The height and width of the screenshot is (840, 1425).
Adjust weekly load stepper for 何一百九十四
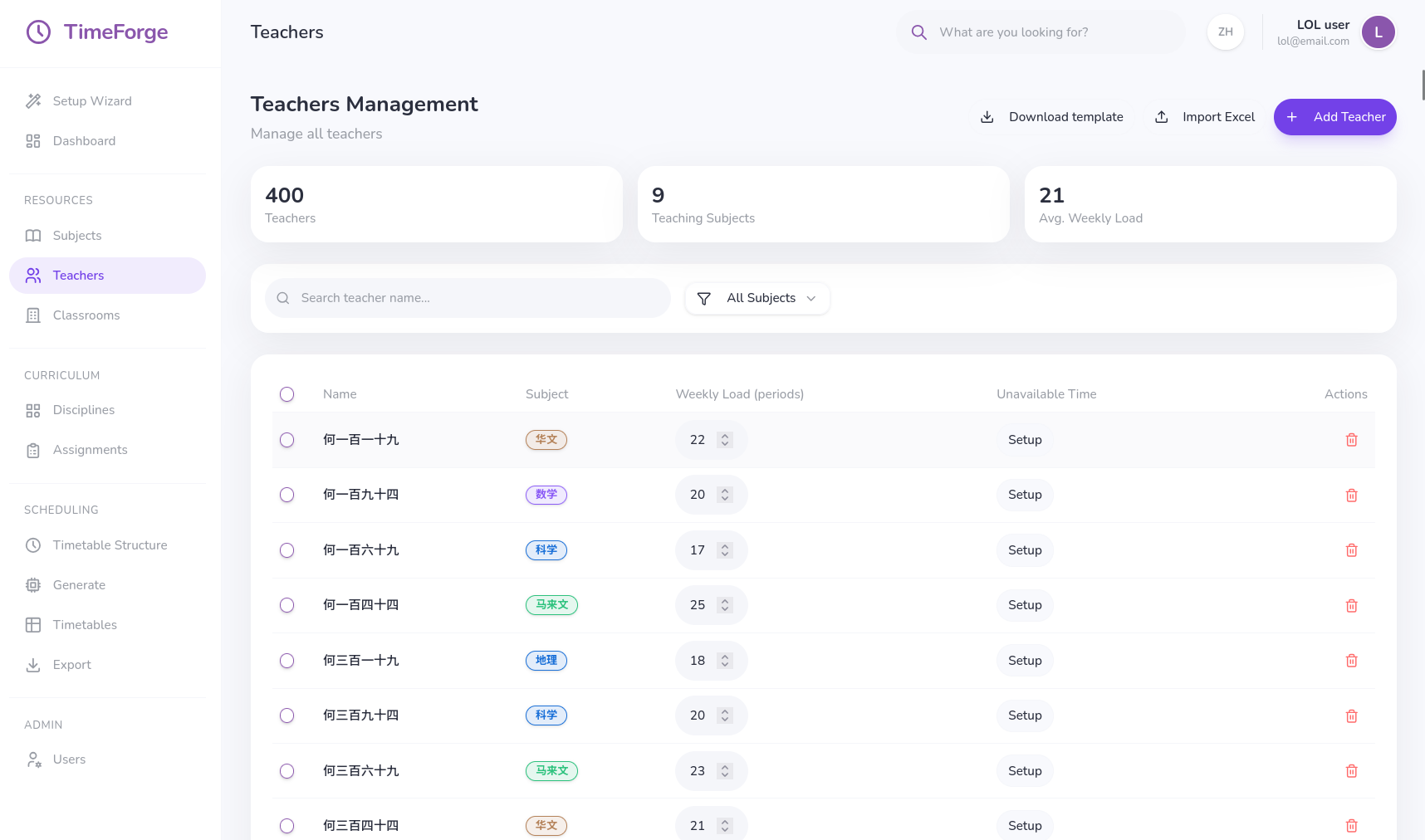[x=725, y=495]
